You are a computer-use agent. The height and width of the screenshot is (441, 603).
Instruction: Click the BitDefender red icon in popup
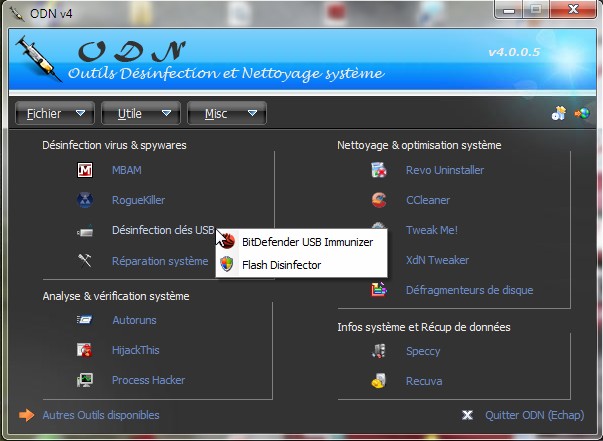point(228,241)
